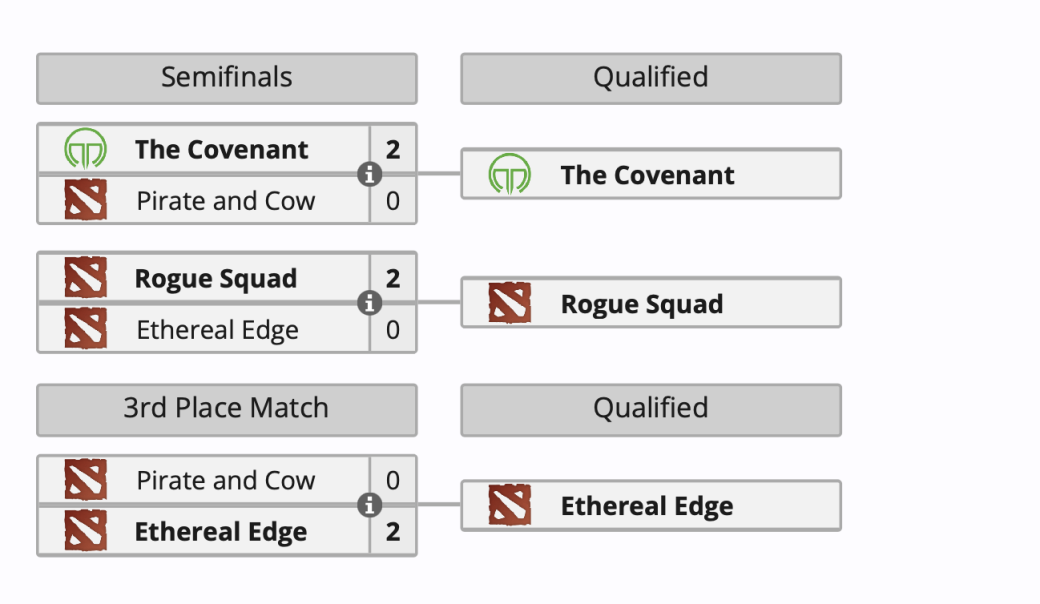The width and height of the screenshot is (1040, 604).
Task: Select the top Qualified header
Action: point(651,78)
